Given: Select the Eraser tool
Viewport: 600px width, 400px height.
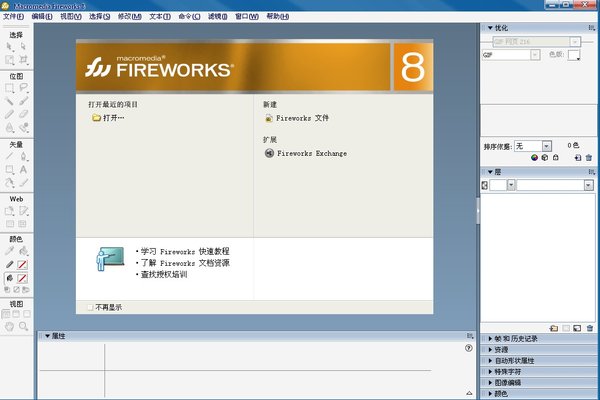Looking at the screenshot, I should point(23,114).
